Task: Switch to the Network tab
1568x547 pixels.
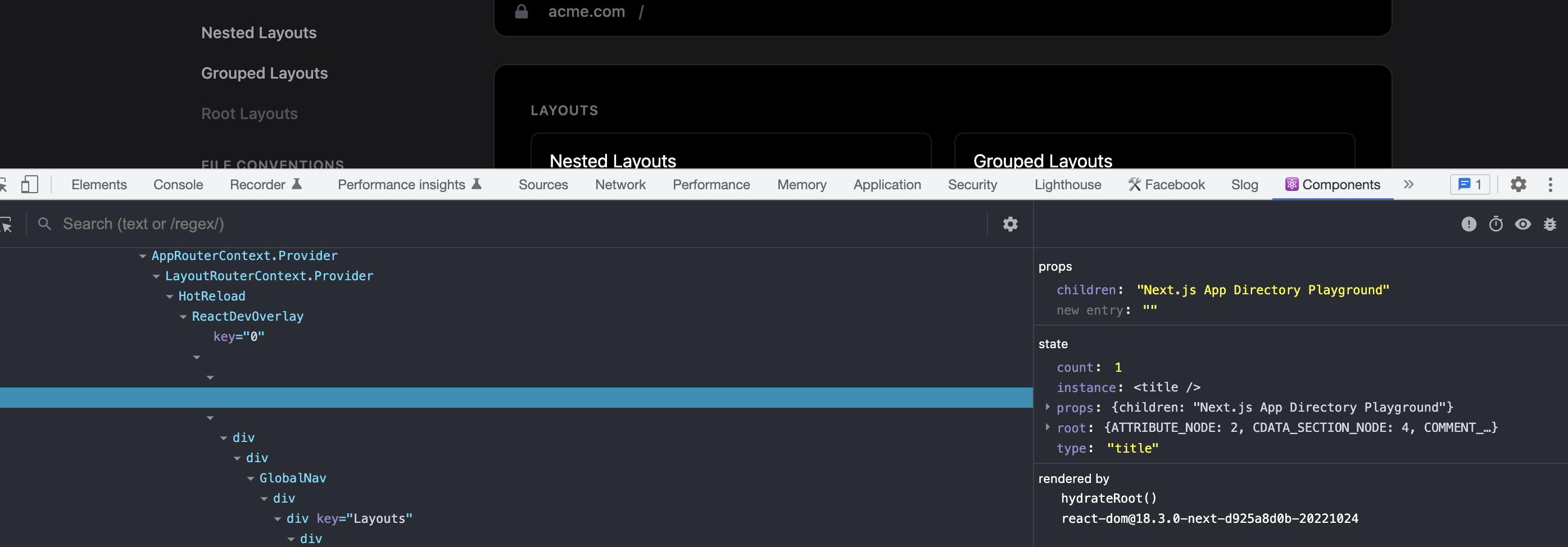Action: coord(620,184)
